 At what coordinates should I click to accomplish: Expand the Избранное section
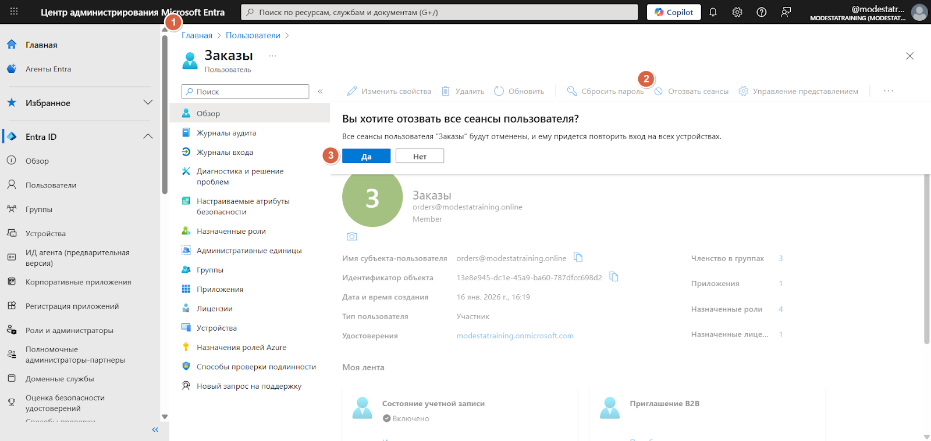pos(80,103)
